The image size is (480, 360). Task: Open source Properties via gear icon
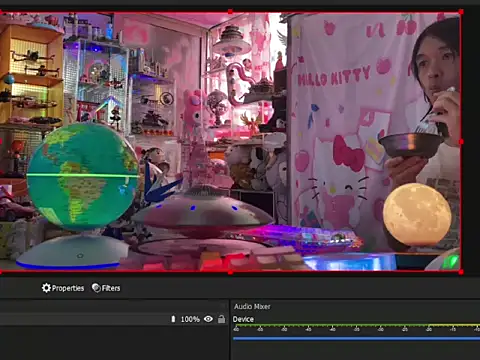tap(63, 288)
